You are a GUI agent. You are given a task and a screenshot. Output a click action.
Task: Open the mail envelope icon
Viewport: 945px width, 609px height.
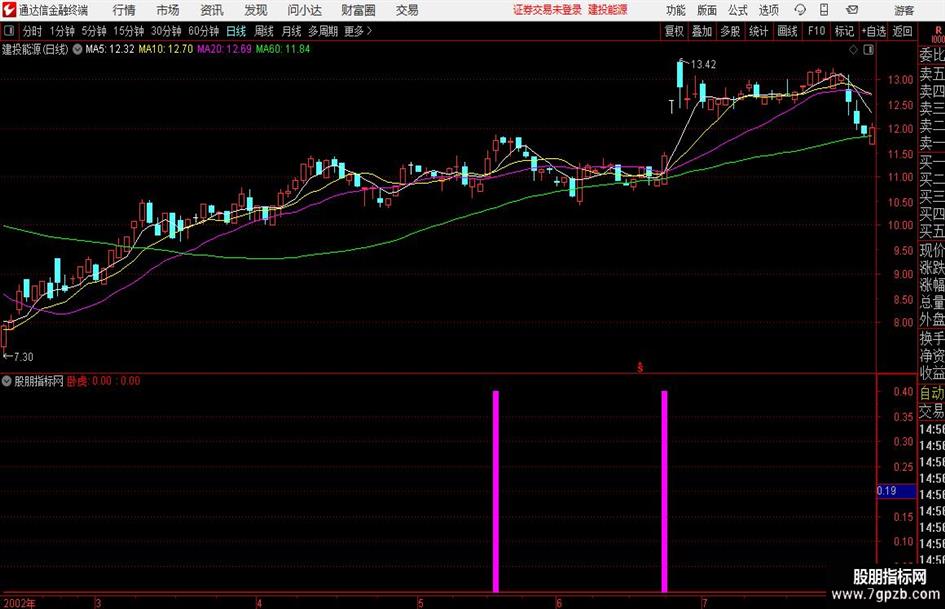pyautogui.click(x=852, y=10)
